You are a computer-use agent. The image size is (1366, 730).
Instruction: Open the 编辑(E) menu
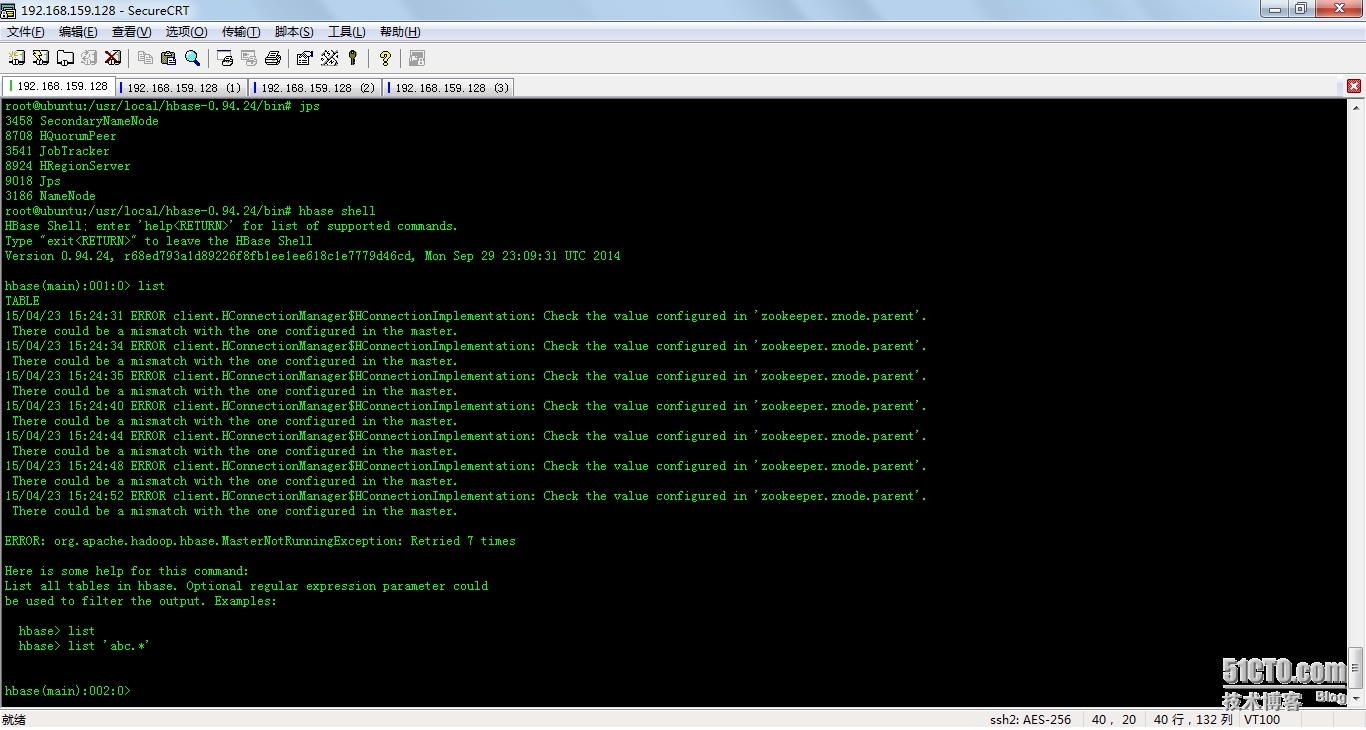(78, 32)
